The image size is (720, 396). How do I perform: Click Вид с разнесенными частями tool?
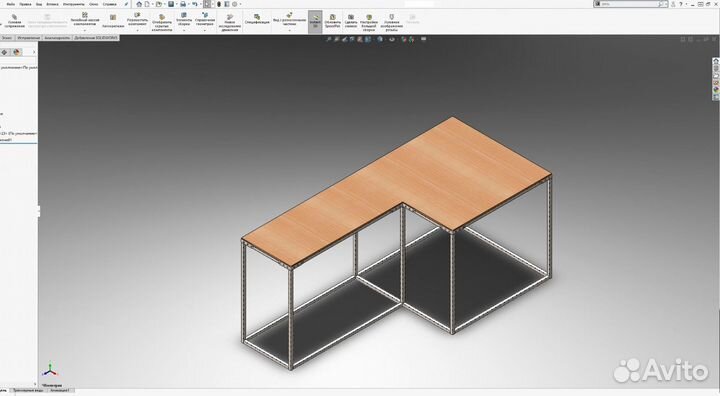[x=289, y=18]
